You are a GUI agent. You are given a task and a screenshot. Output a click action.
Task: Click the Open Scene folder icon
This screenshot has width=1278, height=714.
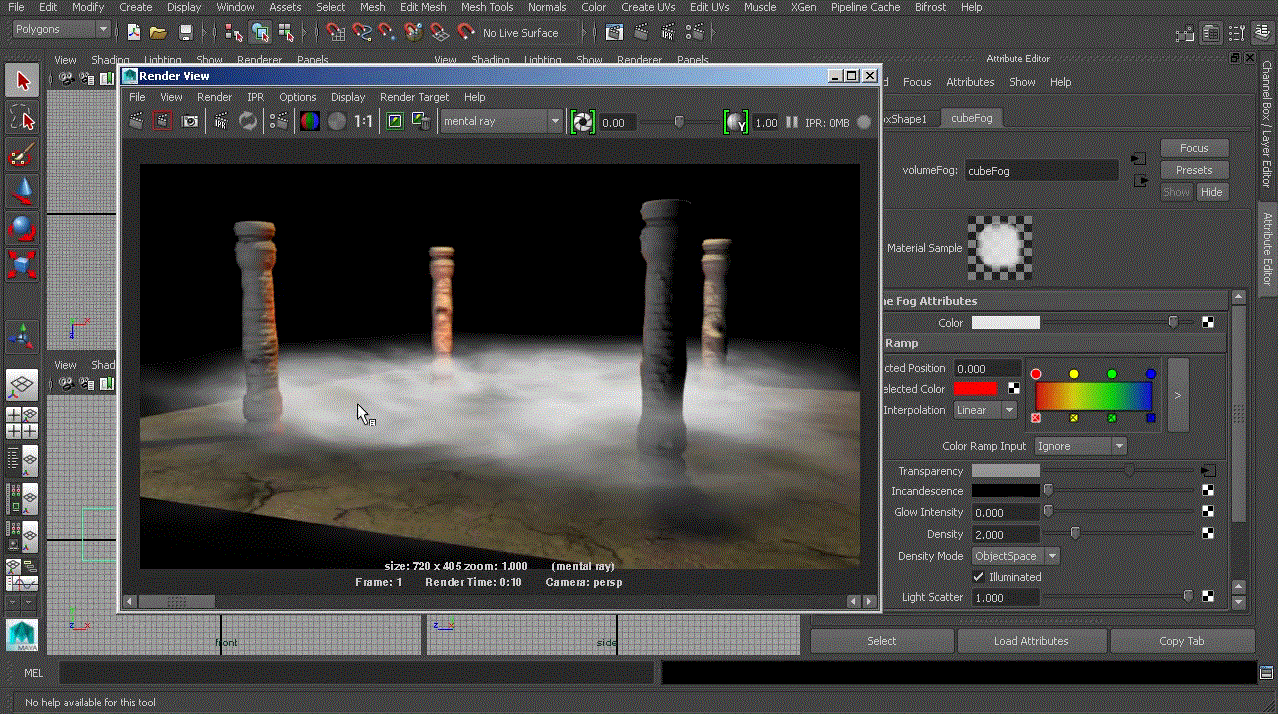158,32
